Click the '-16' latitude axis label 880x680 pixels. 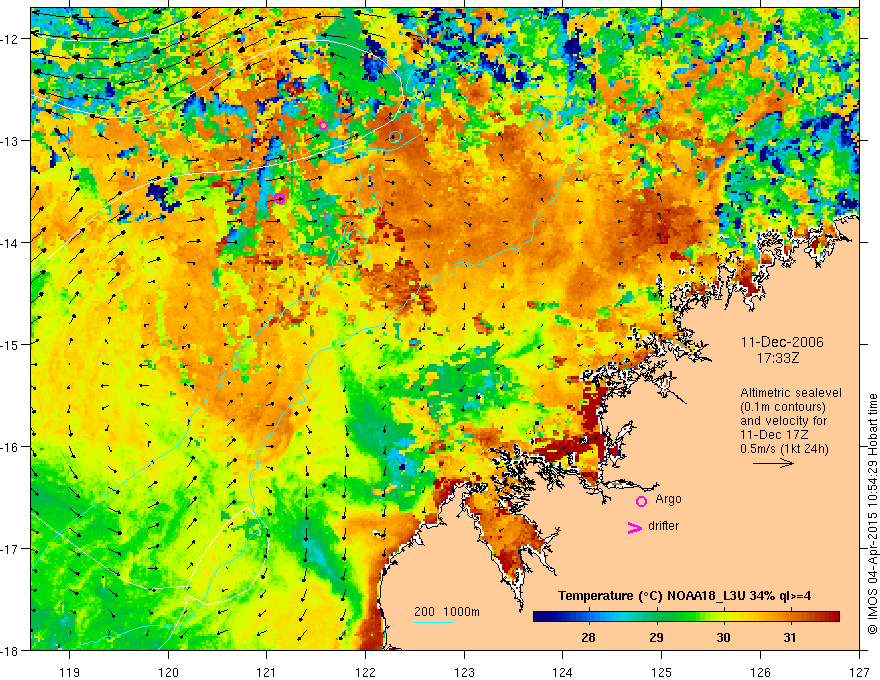point(11,447)
